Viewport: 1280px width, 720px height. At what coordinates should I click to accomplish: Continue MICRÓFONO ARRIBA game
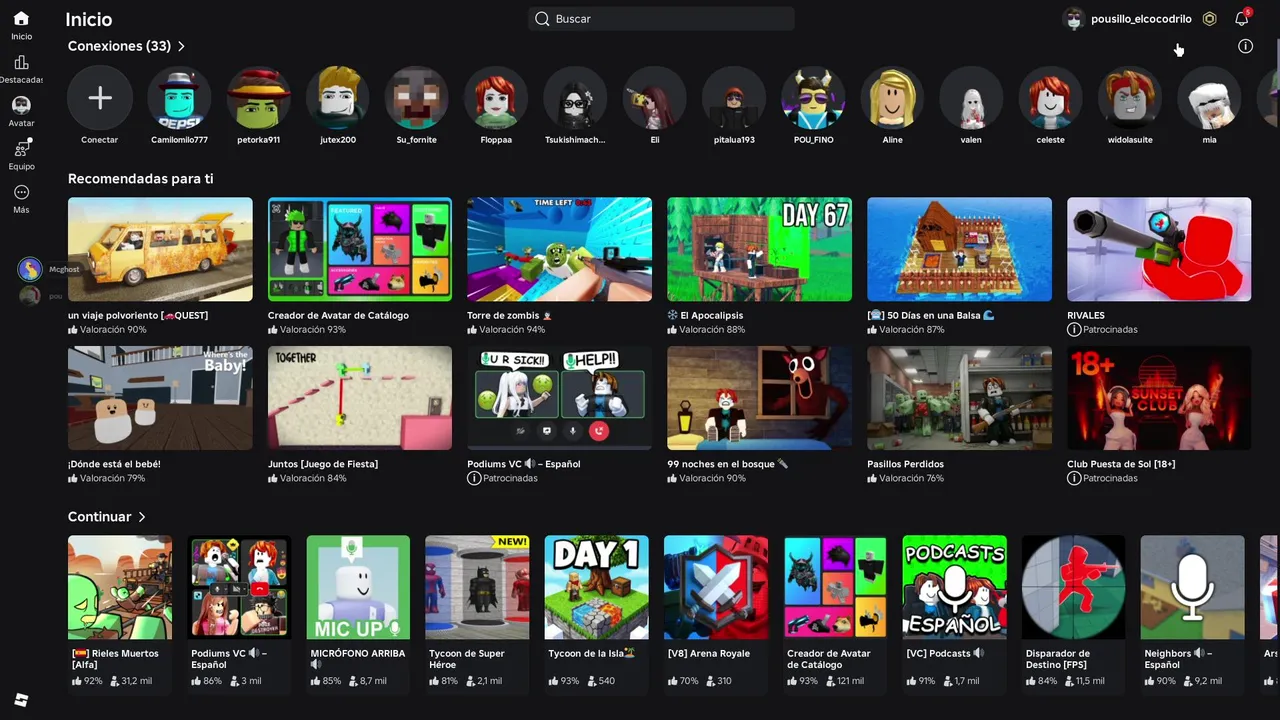pyautogui.click(x=358, y=587)
